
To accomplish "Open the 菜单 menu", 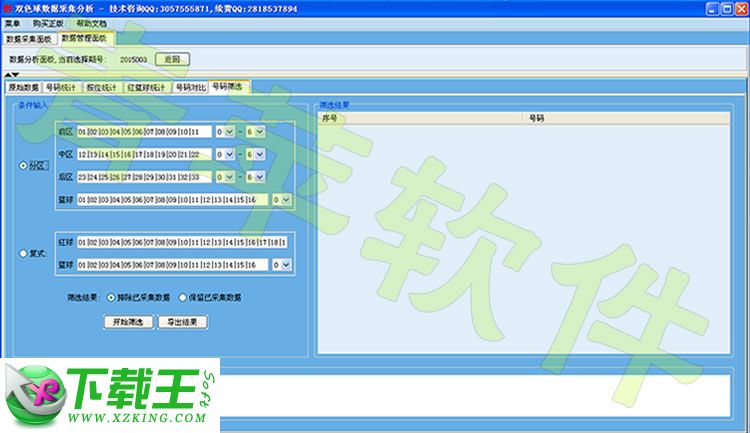I will (12, 23).
